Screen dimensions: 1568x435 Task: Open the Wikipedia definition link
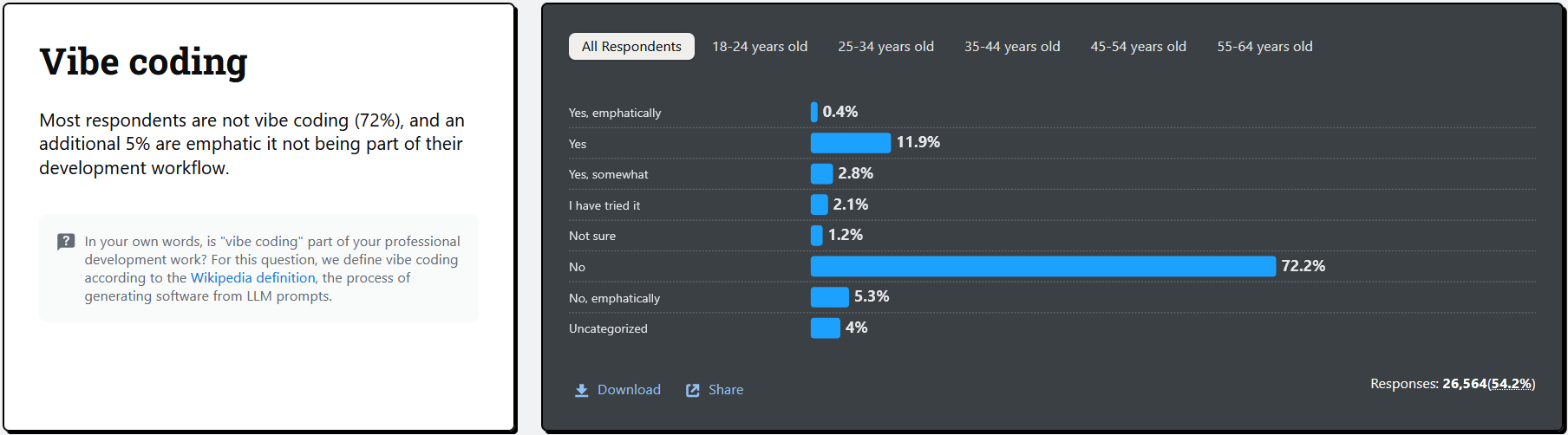point(252,278)
